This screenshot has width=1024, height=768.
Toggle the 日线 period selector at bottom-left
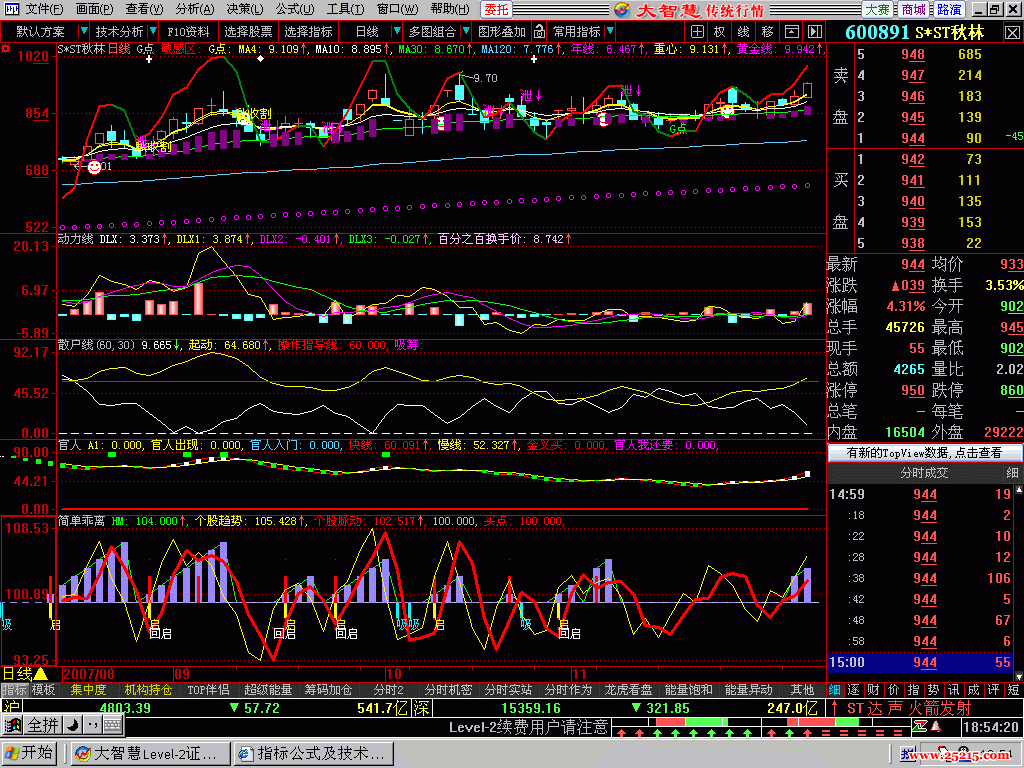tap(25, 674)
